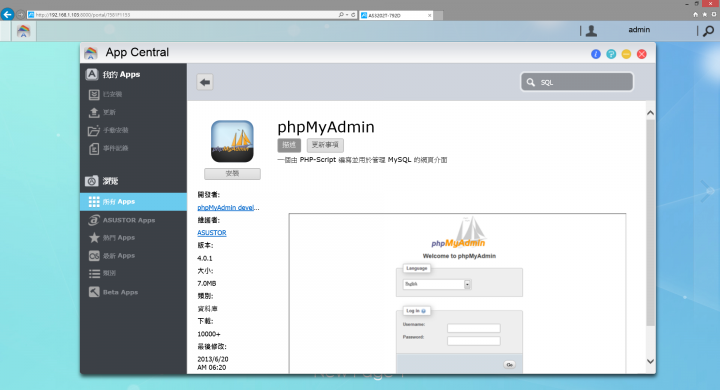The width and height of the screenshot is (720, 390).
Task: Switch to the Description (描述) tab
Action: pyautogui.click(x=289, y=145)
